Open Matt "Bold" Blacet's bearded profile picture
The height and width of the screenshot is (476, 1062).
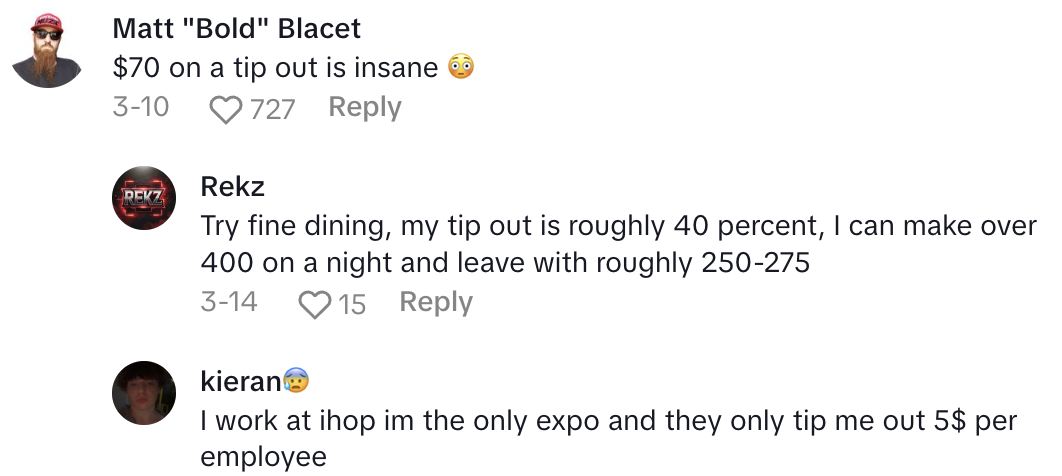[48, 50]
